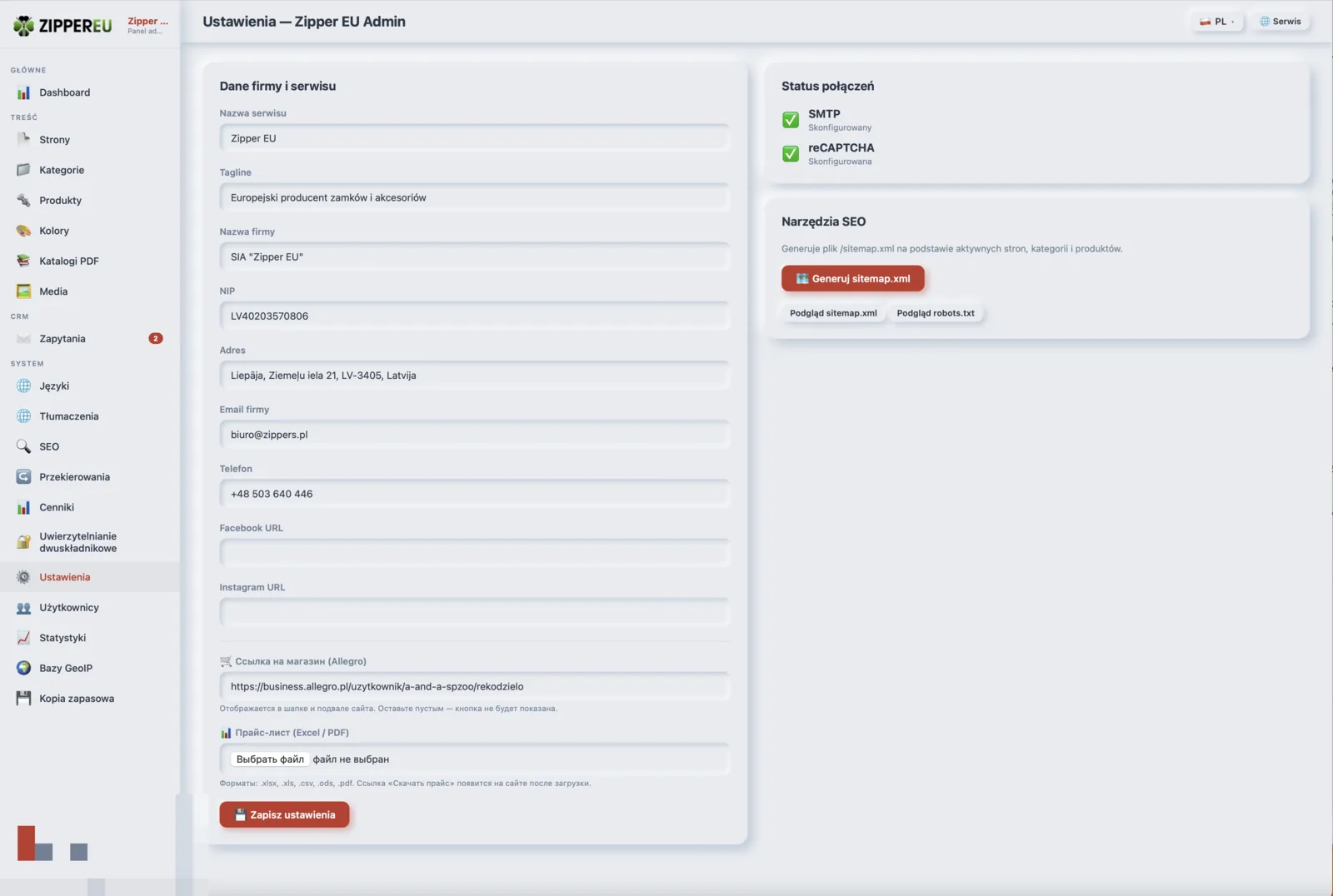Click the Выбрать файл file chooser
The image size is (1333, 896).
click(270, 759)
